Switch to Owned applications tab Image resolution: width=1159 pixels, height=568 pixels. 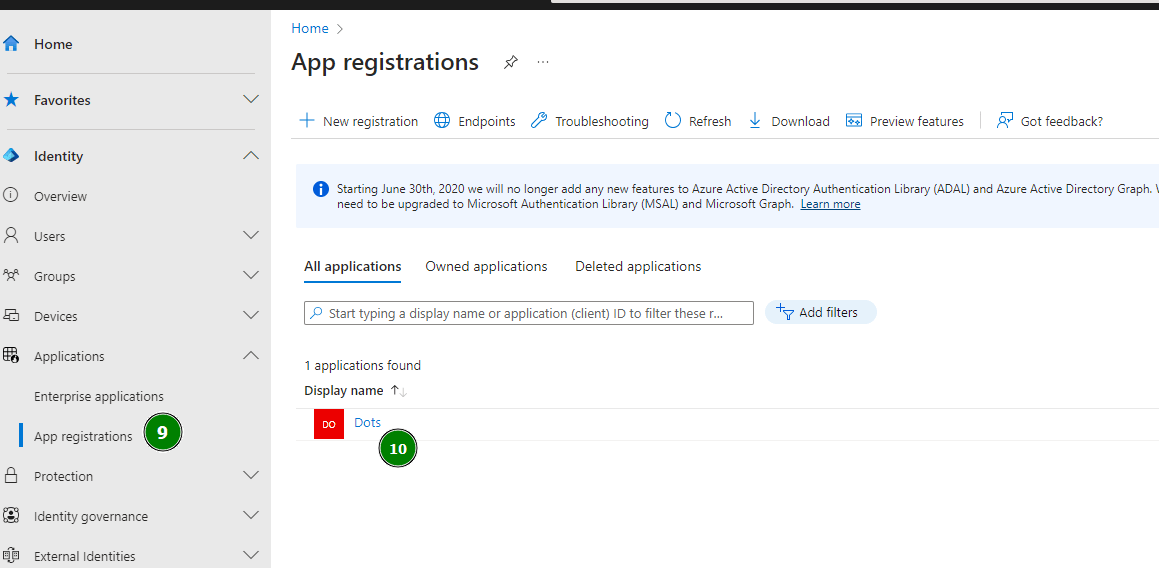pyautogui.click(x=486, y=266)
